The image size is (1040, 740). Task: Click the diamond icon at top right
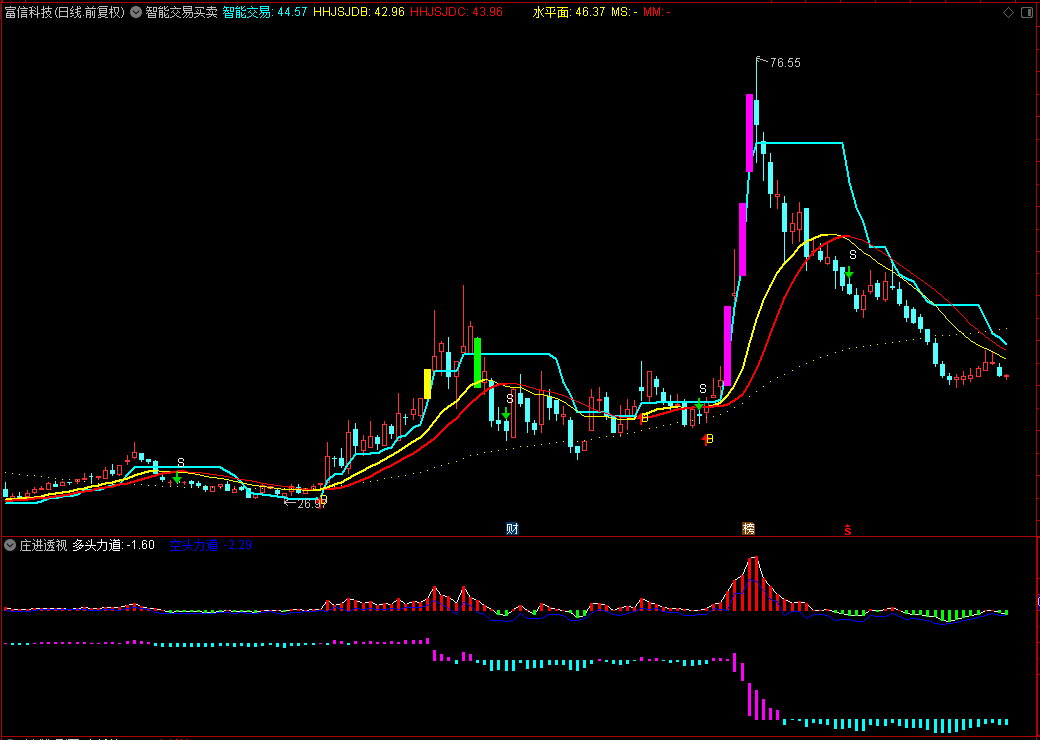pyautogui.click(x=1008, y=12)
